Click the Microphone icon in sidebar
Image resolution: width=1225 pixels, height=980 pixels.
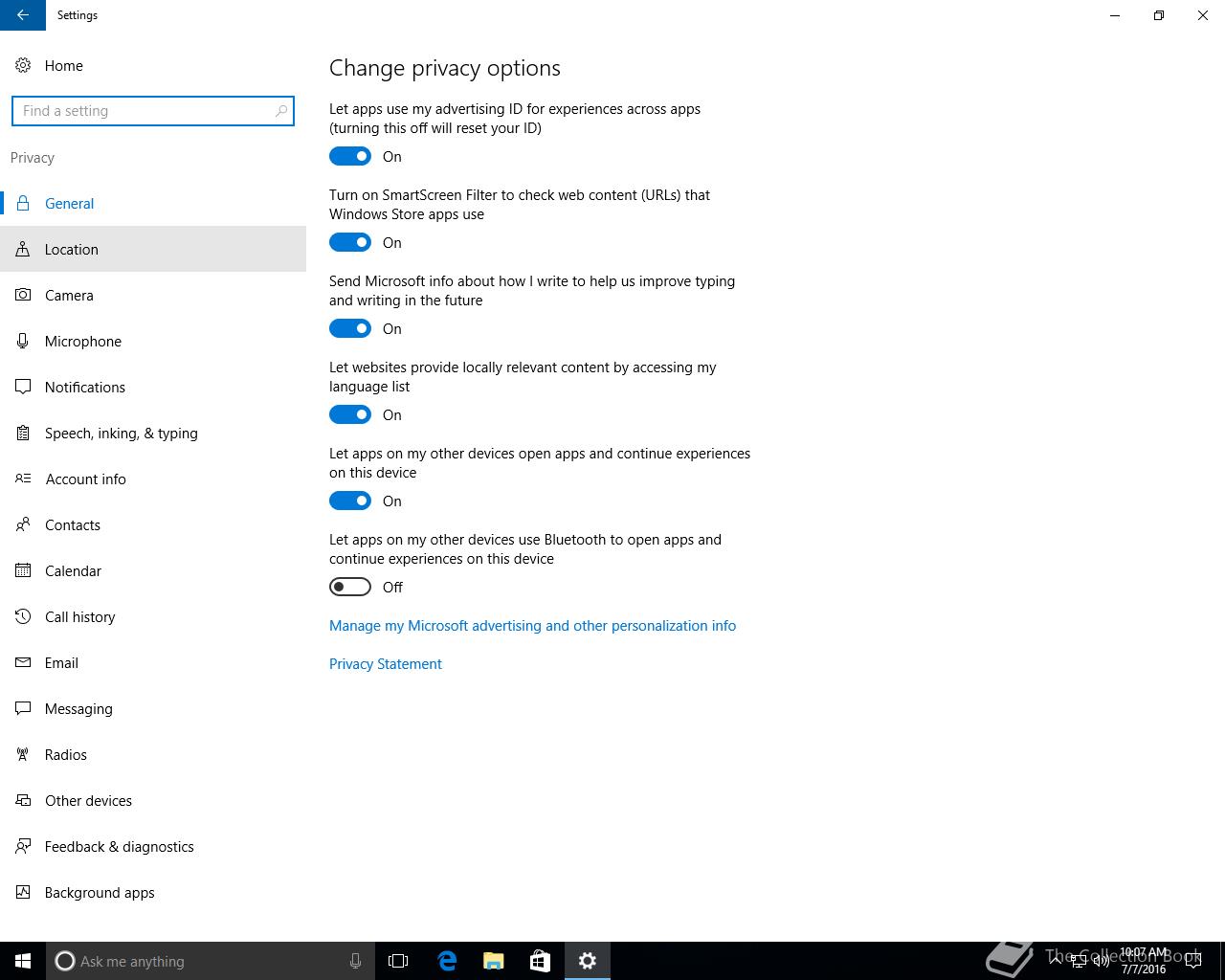pos(23,341)
